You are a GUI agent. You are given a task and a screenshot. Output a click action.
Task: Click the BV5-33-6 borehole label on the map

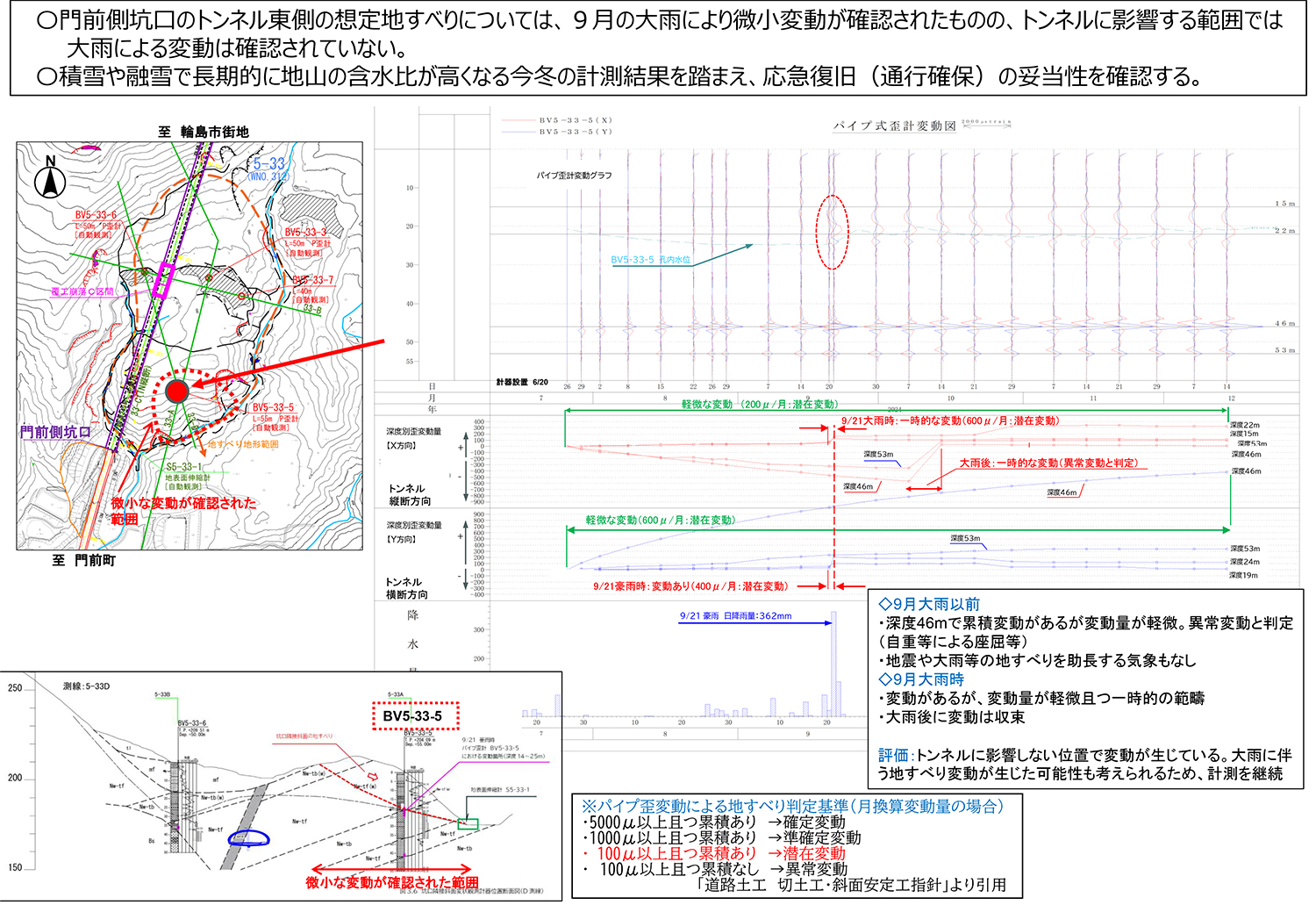95,215
